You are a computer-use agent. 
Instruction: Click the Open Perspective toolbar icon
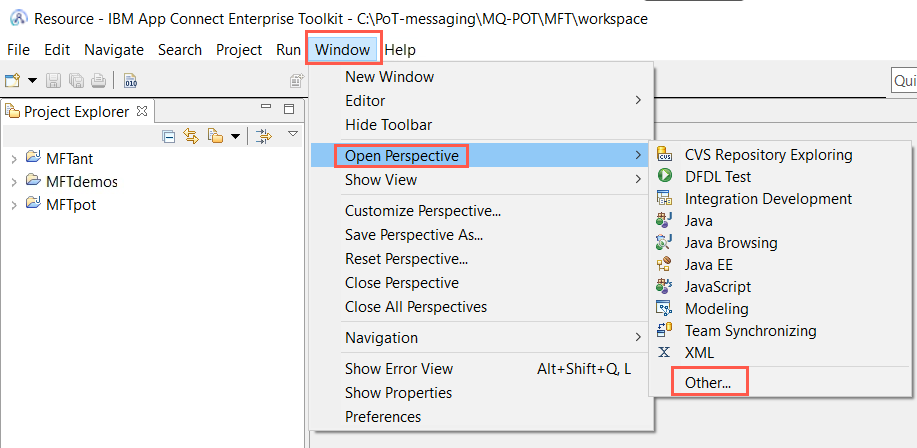pos(298,81)
